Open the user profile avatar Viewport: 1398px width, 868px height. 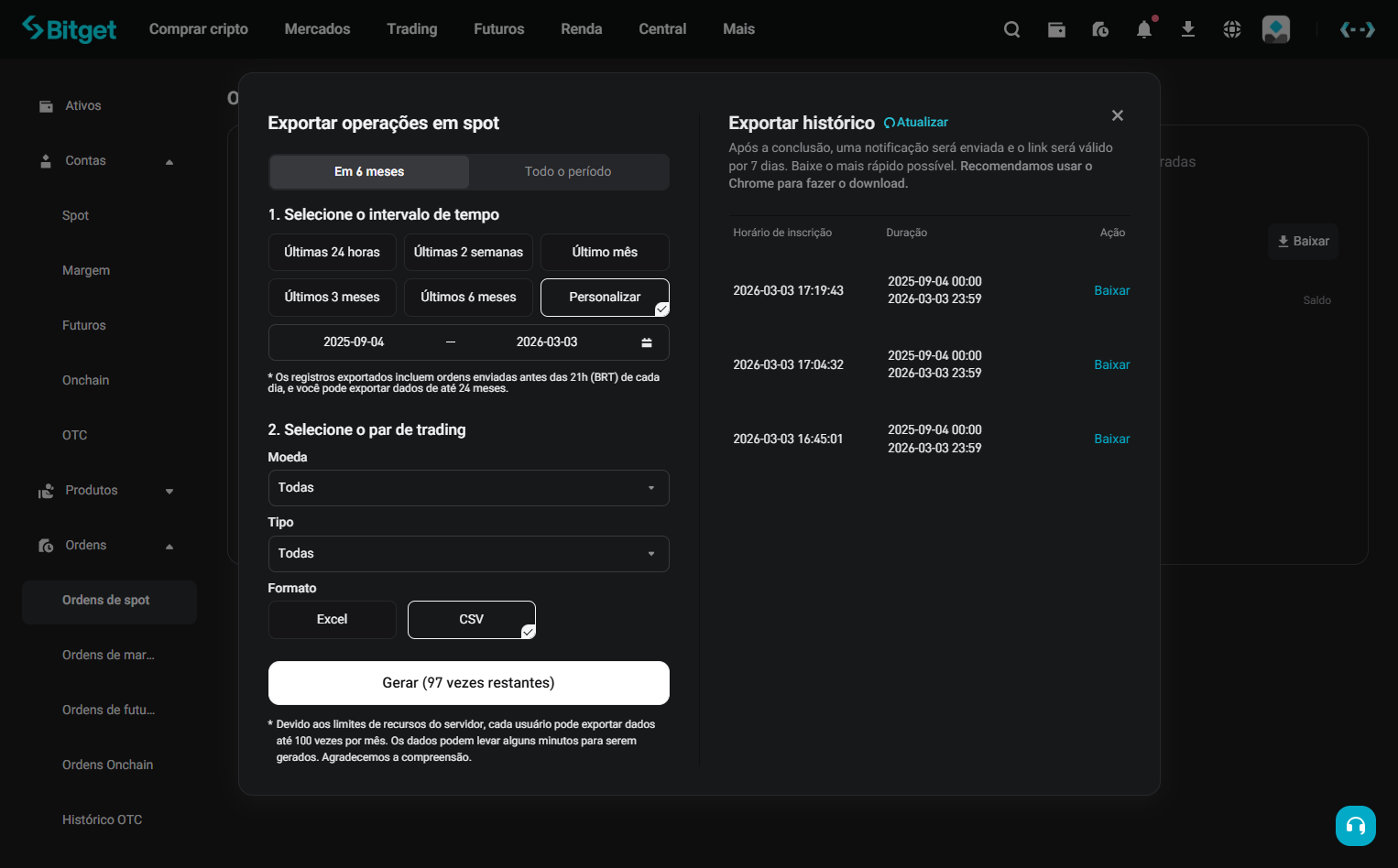(x=1276, y=29)
